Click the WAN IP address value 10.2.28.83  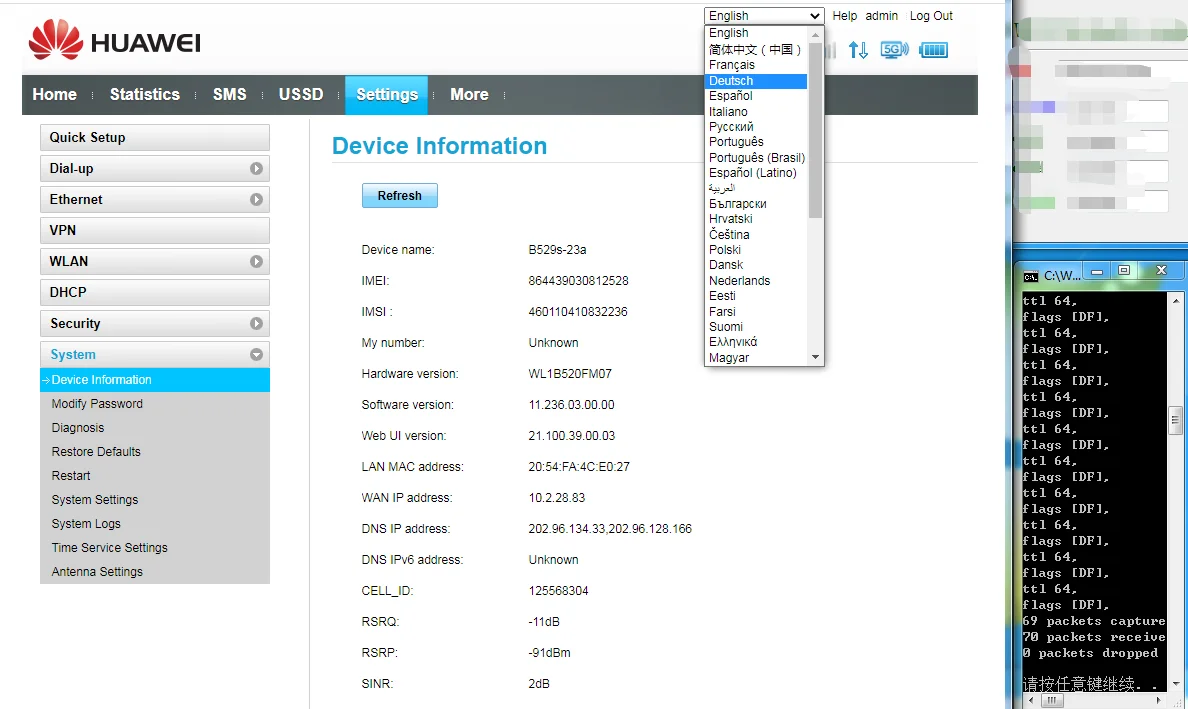(557, 498)
